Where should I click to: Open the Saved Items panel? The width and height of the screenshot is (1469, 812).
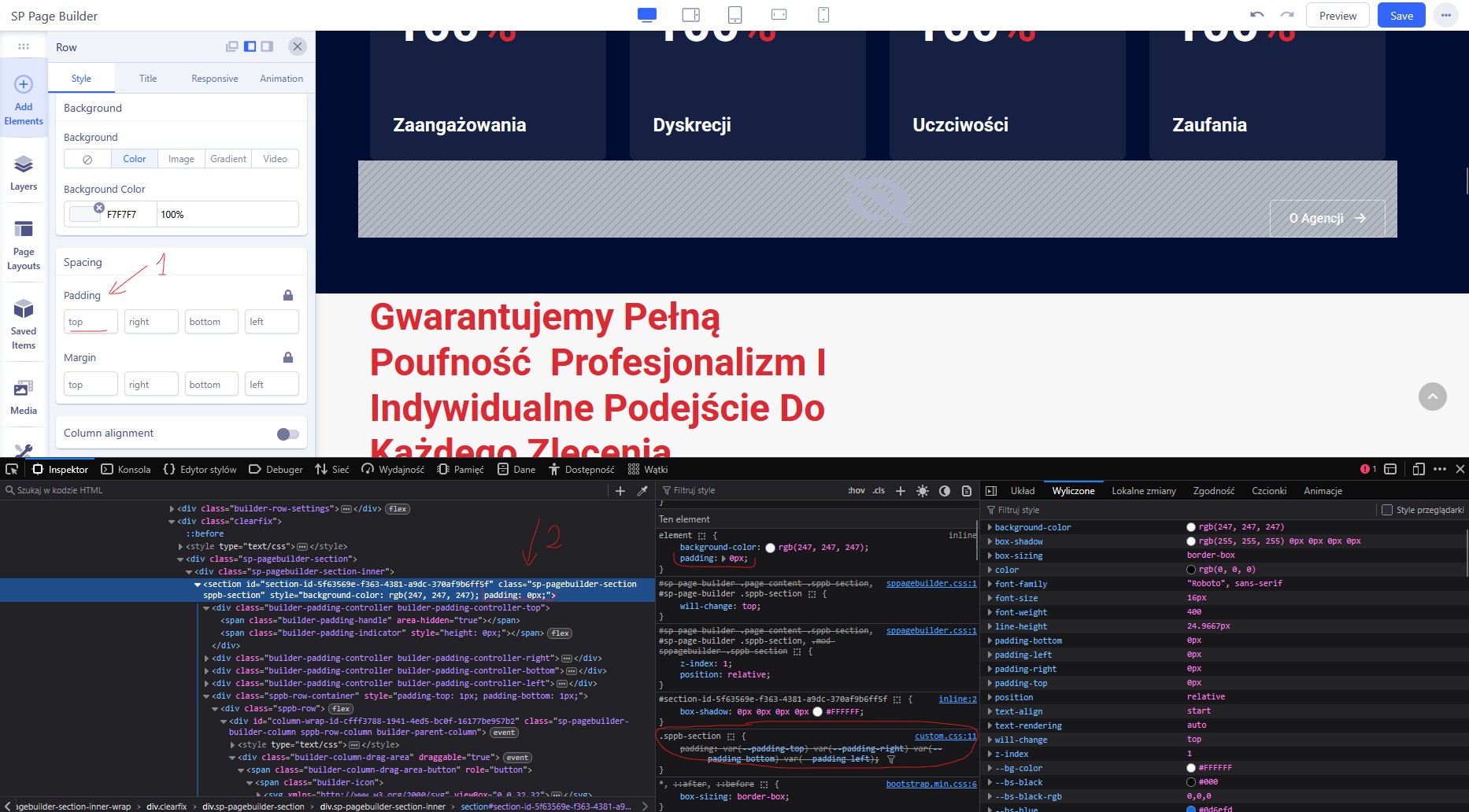[24, 323]
